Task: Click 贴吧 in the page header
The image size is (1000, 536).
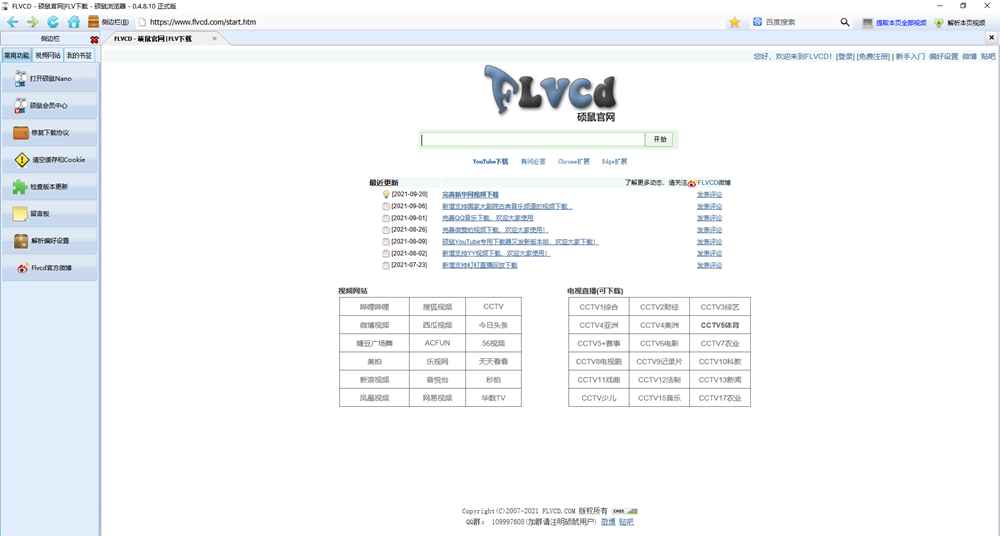Action: 988,57
